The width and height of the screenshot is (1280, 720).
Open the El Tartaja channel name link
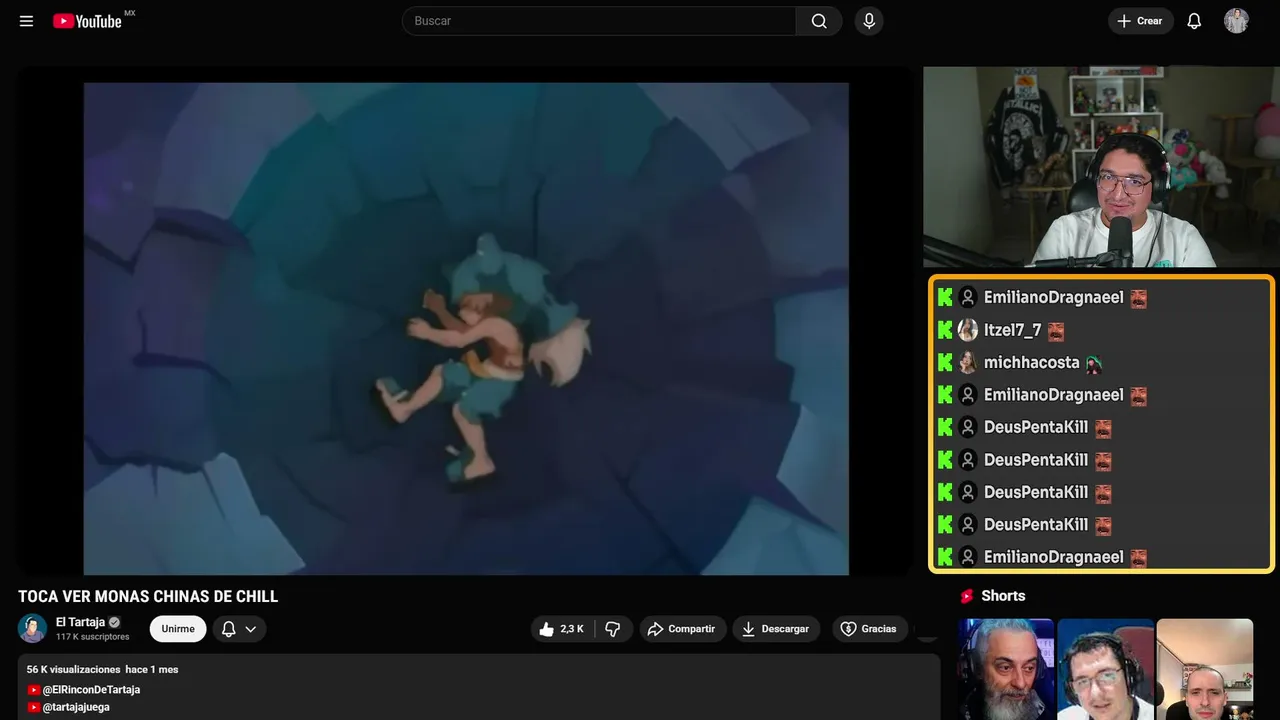pyautogui.click(x=81, y=622)
